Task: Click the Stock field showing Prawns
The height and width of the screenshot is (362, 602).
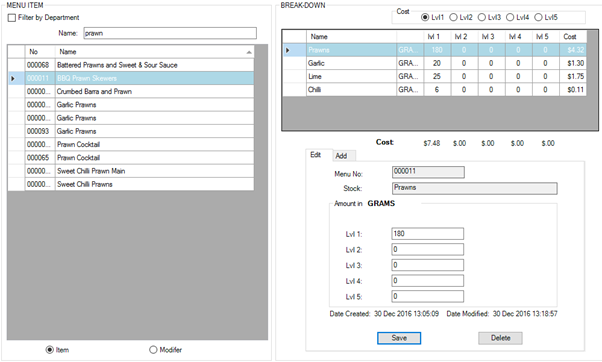Action: click(475, 188)
